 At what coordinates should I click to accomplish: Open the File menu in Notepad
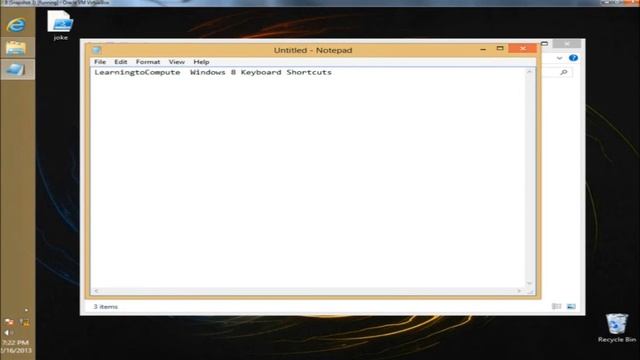[x=100, y=62]
